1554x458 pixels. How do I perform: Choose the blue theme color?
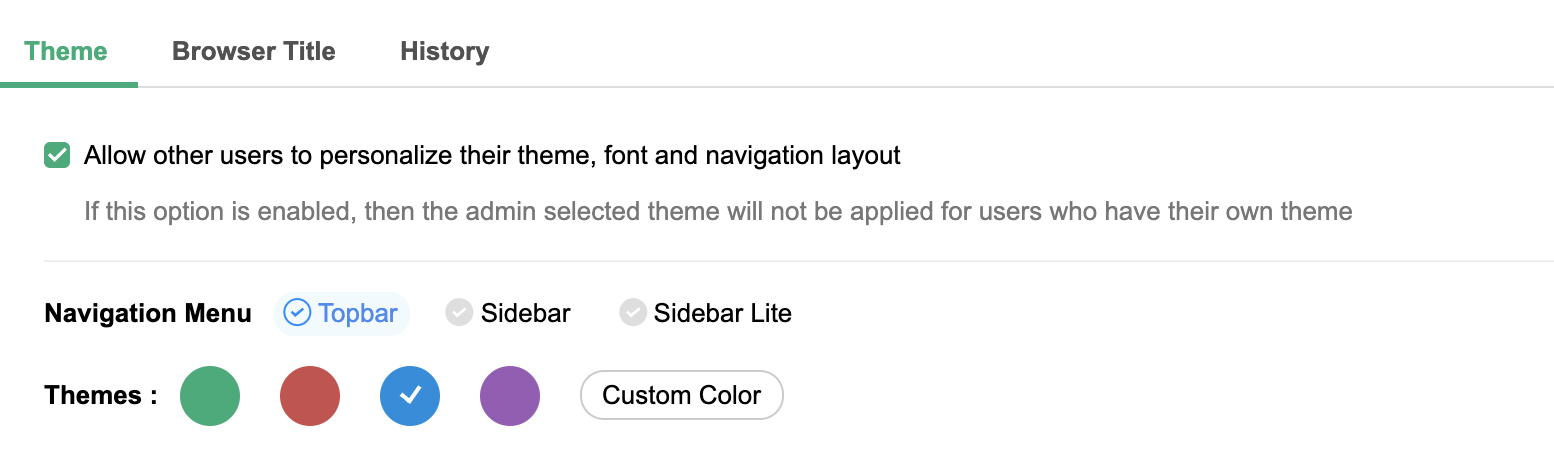(x=410, y=396)
